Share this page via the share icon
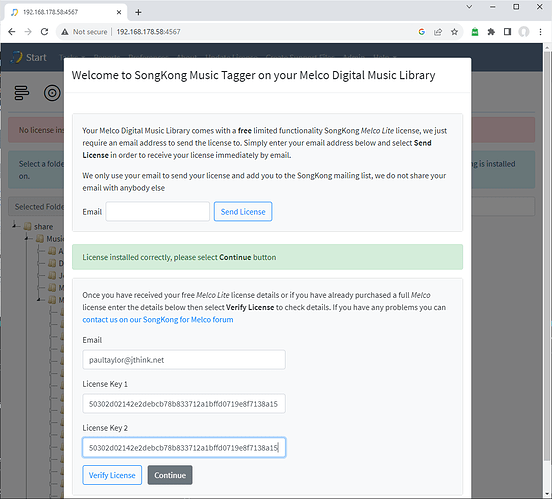Screen dimensions: 552x499 (x=438, y=32)
